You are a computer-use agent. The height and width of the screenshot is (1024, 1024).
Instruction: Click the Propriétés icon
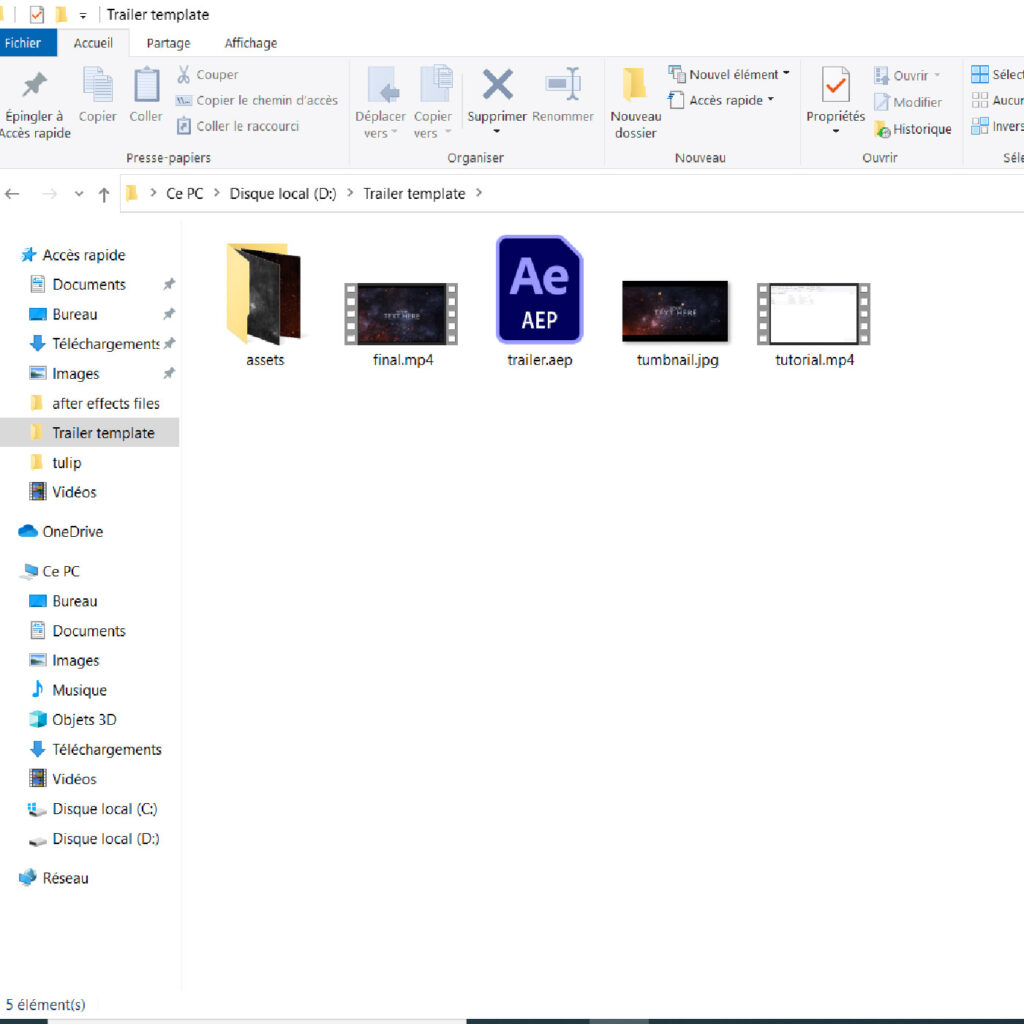coord(835,86)
